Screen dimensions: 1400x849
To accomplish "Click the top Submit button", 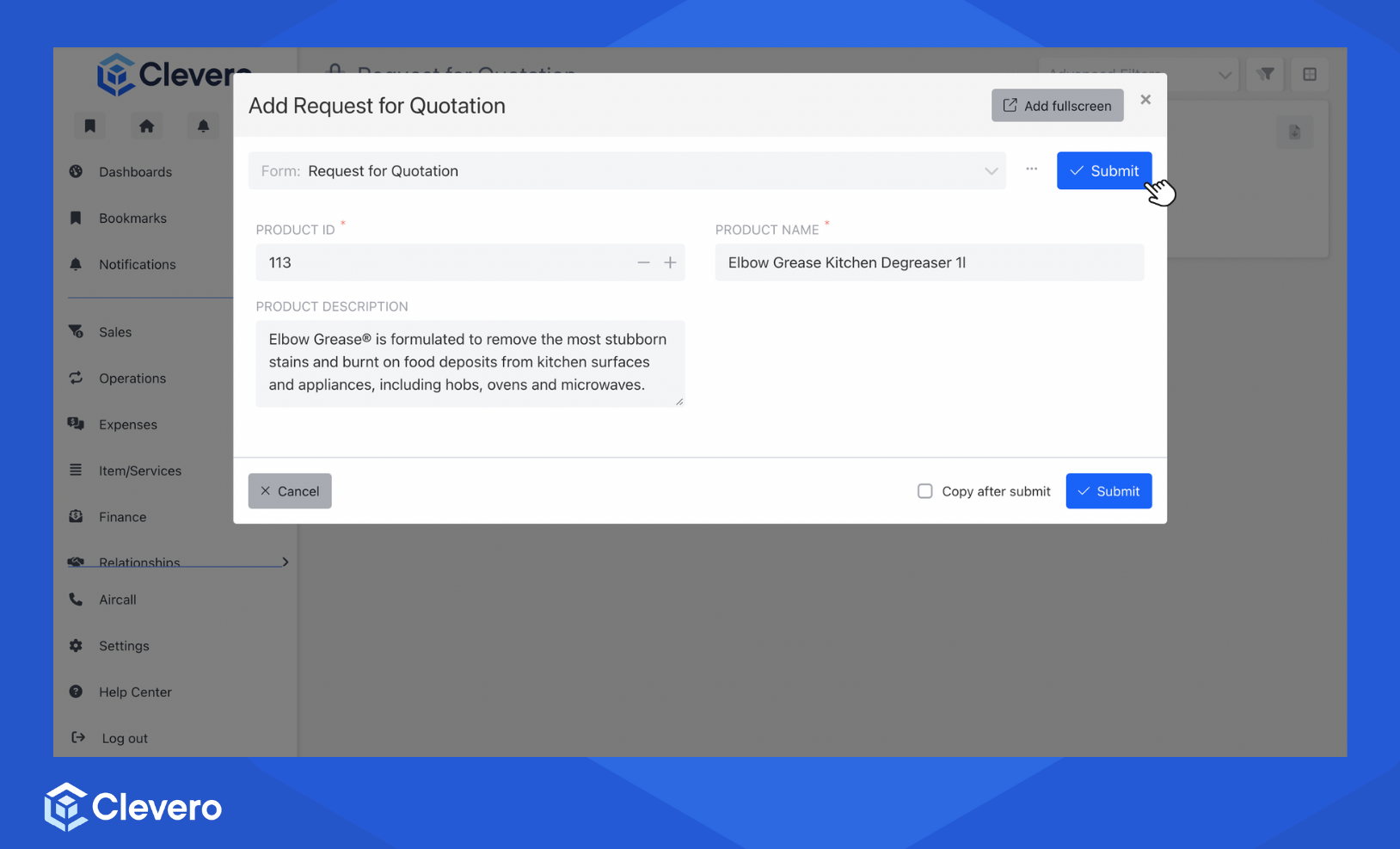I will point(1104,171).
